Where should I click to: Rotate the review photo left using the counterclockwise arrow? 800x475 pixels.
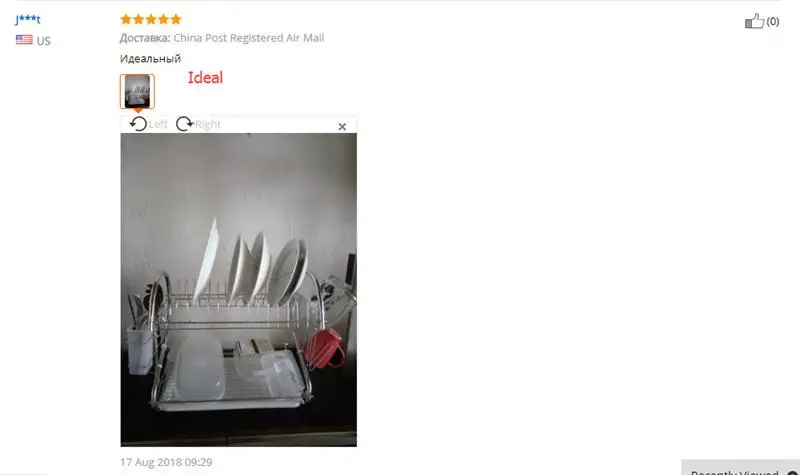pyautogui.click(x=138, y=124)
